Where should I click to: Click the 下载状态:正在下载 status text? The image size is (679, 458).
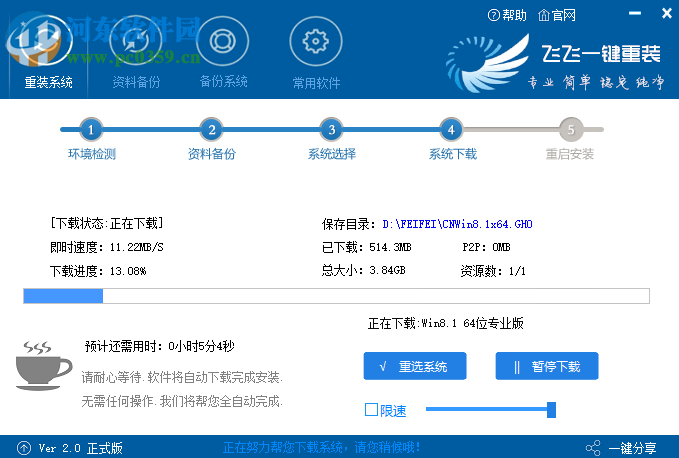point(107,223)
